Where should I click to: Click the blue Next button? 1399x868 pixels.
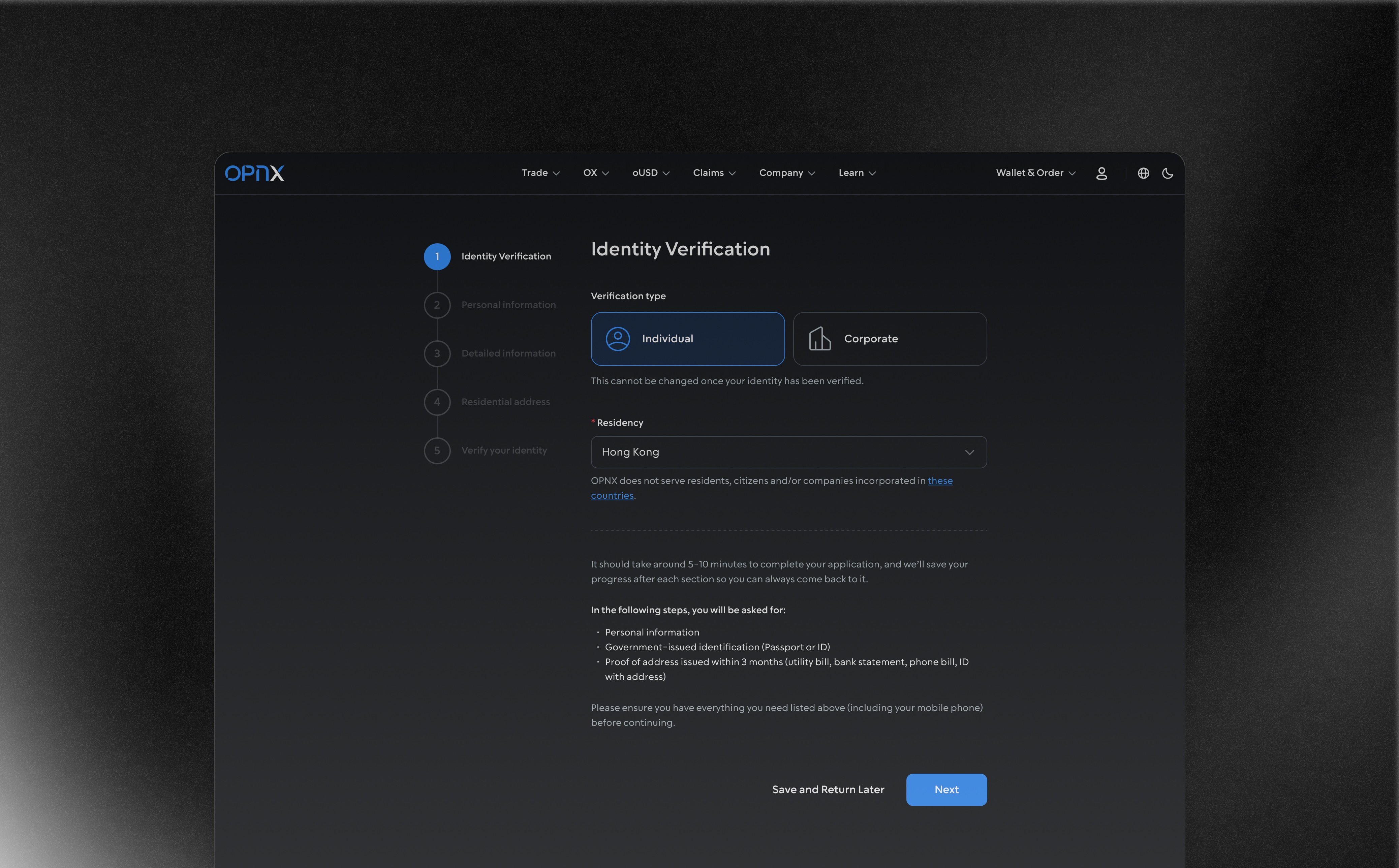[x=946, y=789]
